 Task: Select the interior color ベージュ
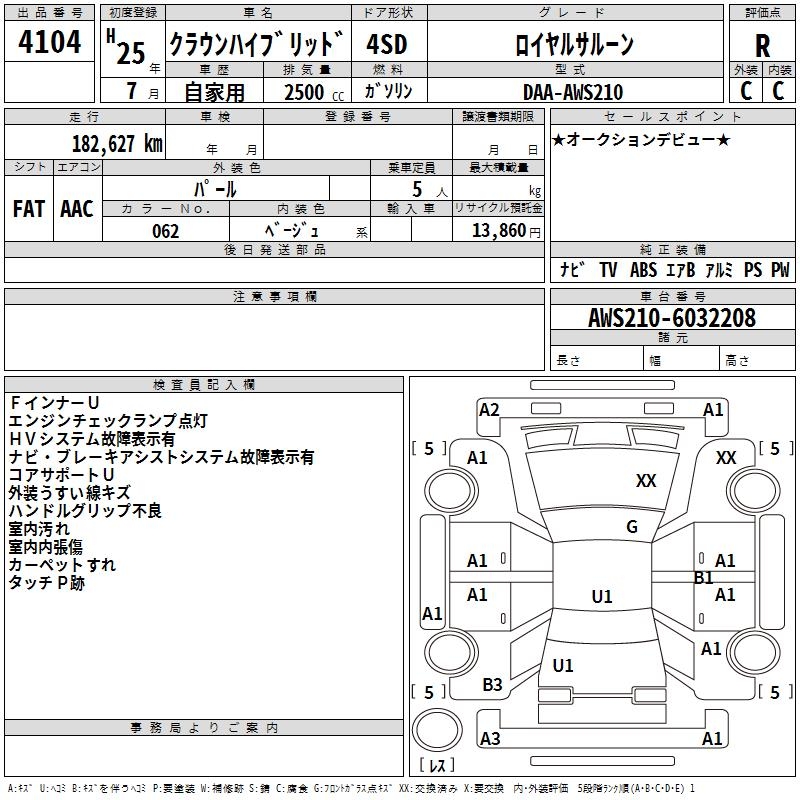(x=292, y=230)
